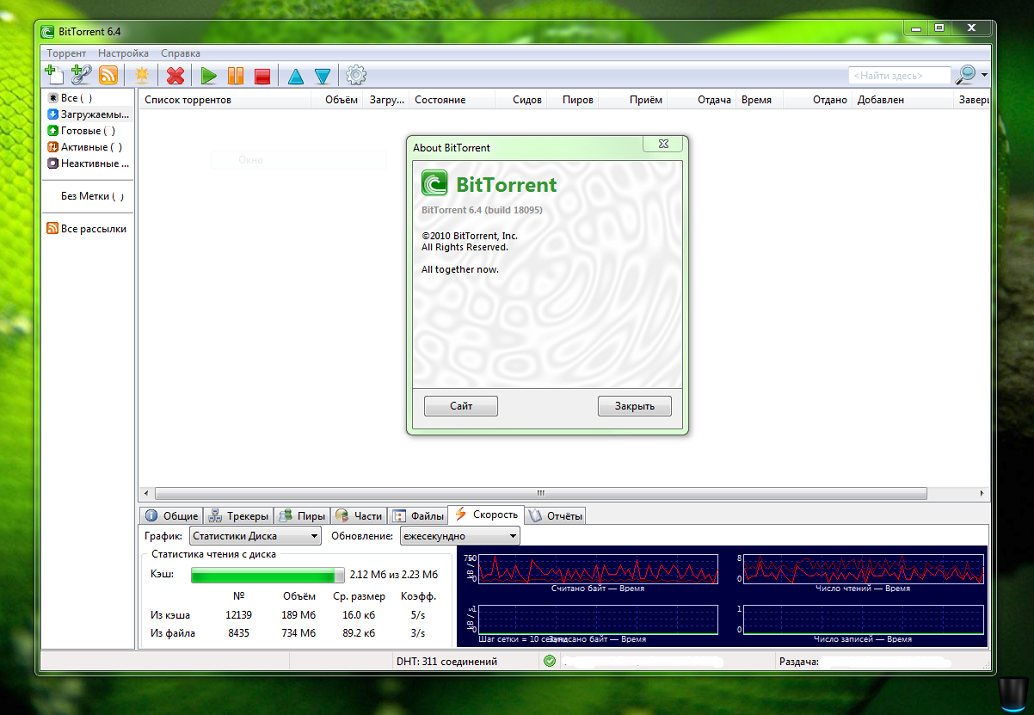This screenshot has width=1034, height=715.
Task: Click the green cache 'Кэш' progress bar
Action: 268,575
